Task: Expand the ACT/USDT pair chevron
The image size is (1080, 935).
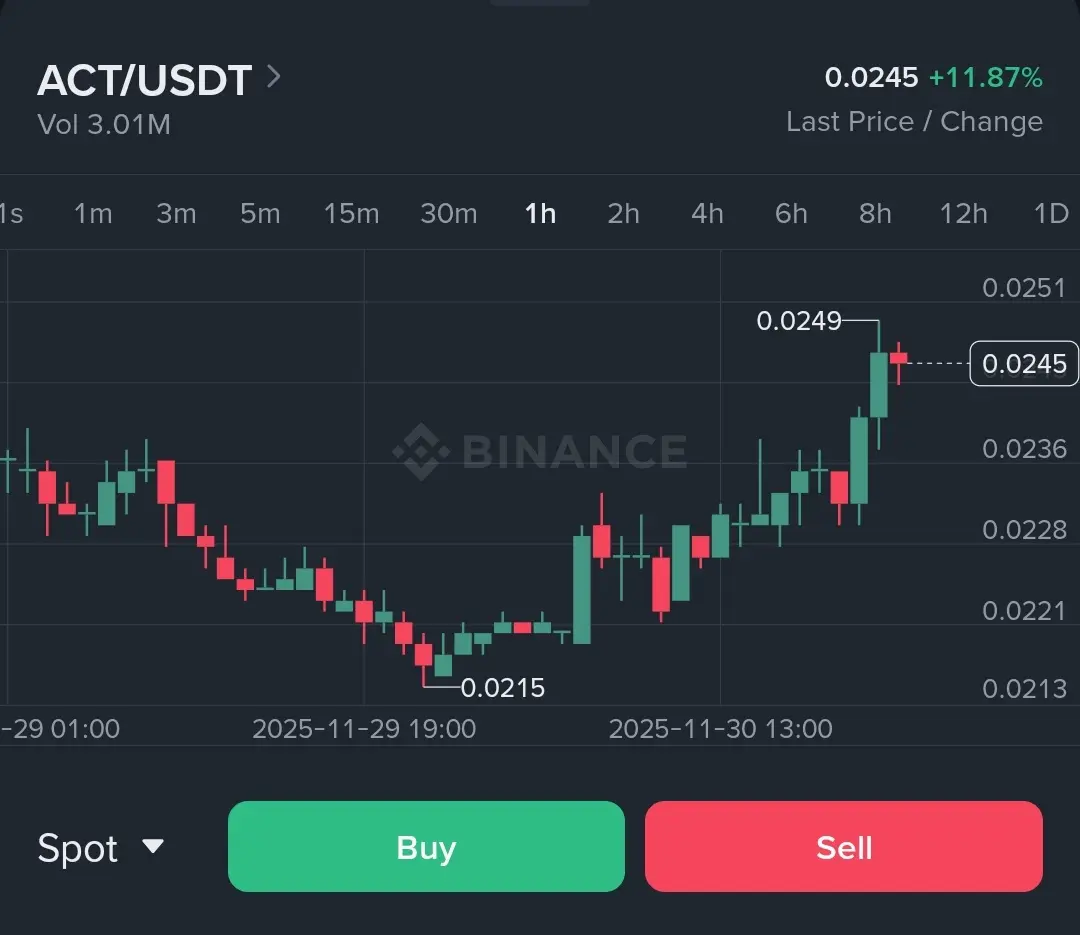Action: coord(274,77)
